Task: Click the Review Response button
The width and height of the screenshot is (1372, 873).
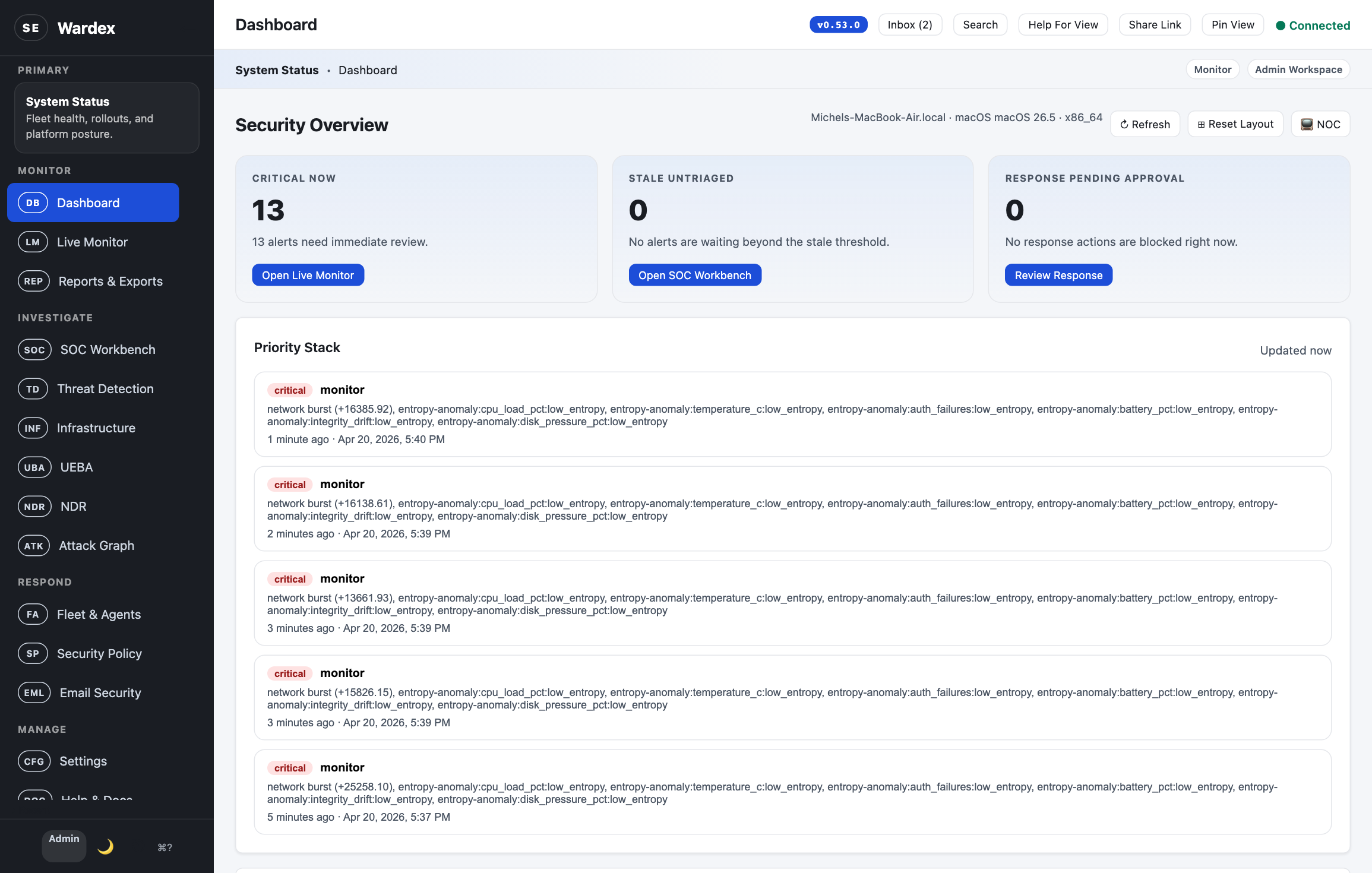Action: click(x=1058, y=275)
